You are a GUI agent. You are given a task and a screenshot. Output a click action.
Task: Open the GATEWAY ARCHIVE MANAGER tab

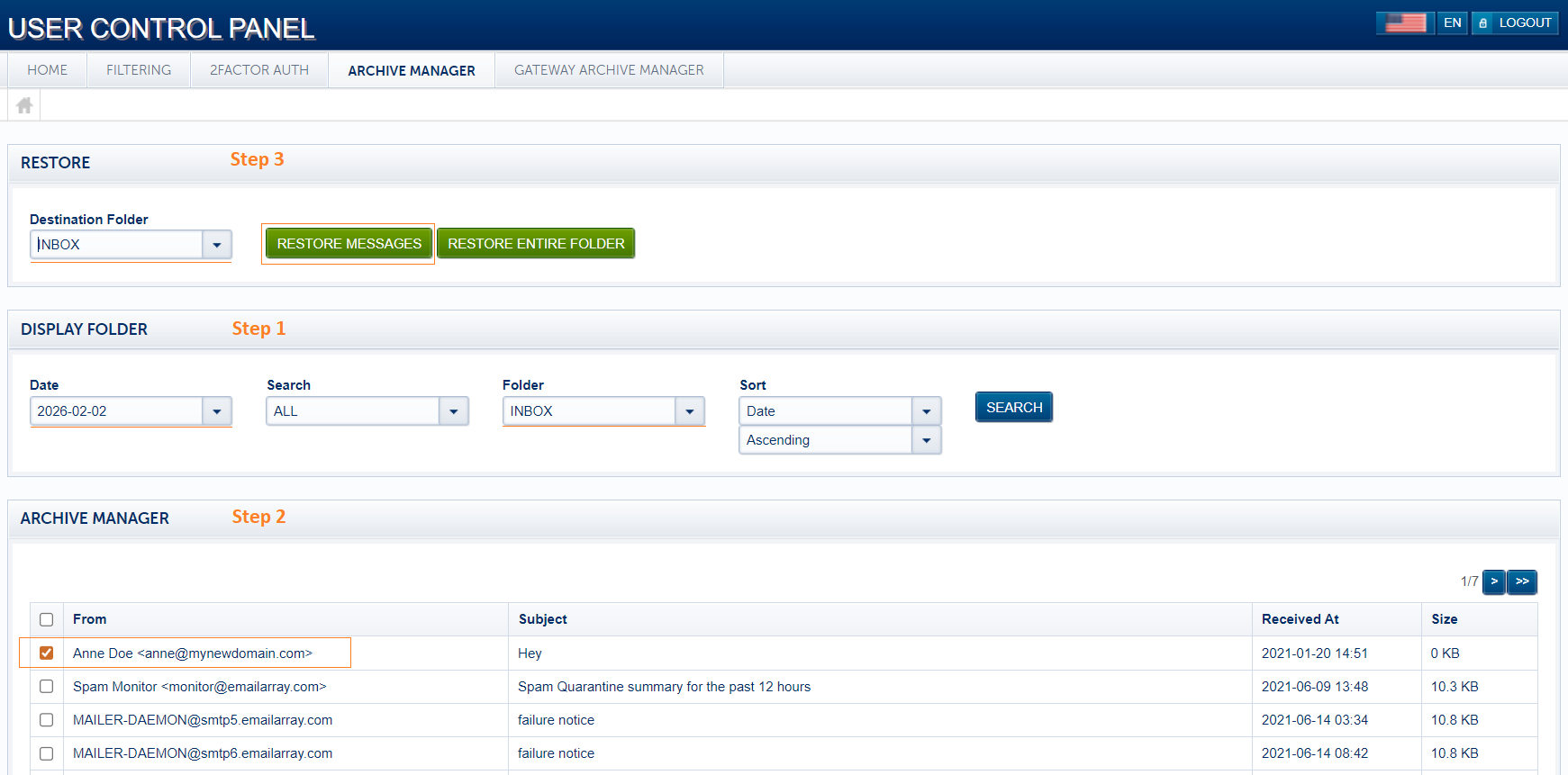point(609,70)
